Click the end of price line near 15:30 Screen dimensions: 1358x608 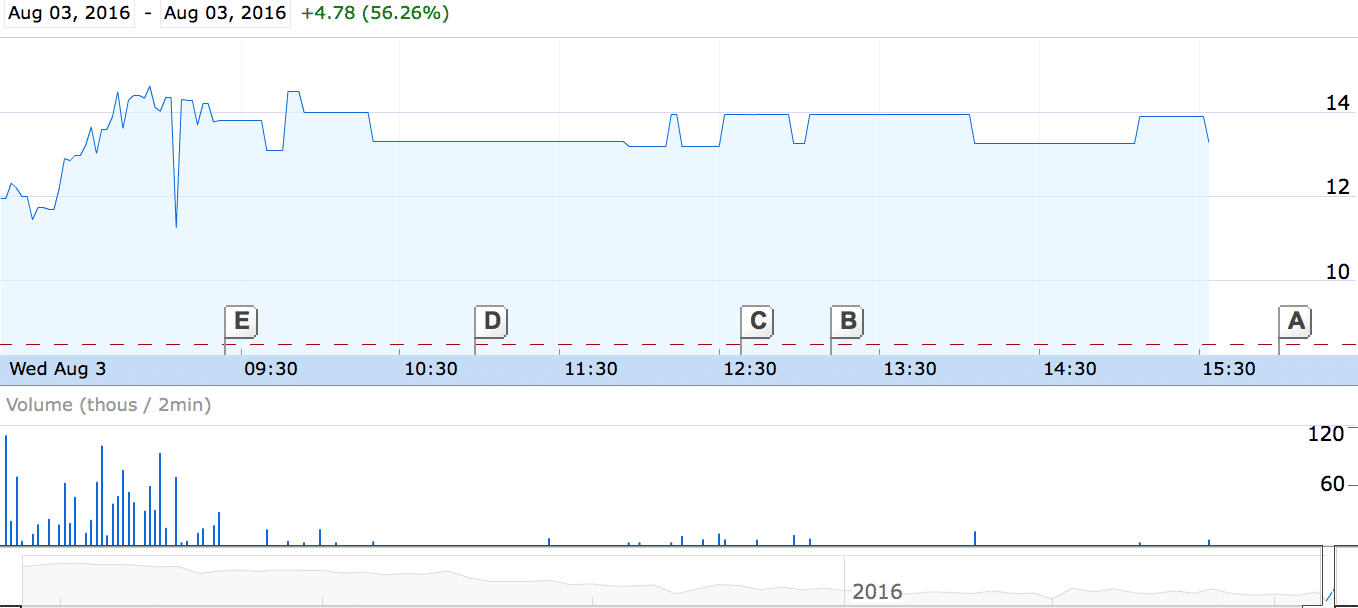click(x=1209, y=141)
